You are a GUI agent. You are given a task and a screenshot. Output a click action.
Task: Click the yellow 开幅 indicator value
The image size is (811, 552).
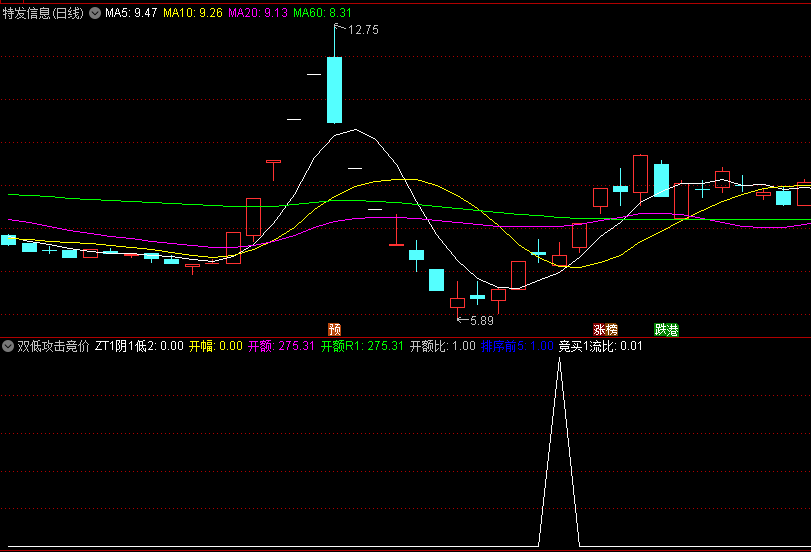point(216,346)
